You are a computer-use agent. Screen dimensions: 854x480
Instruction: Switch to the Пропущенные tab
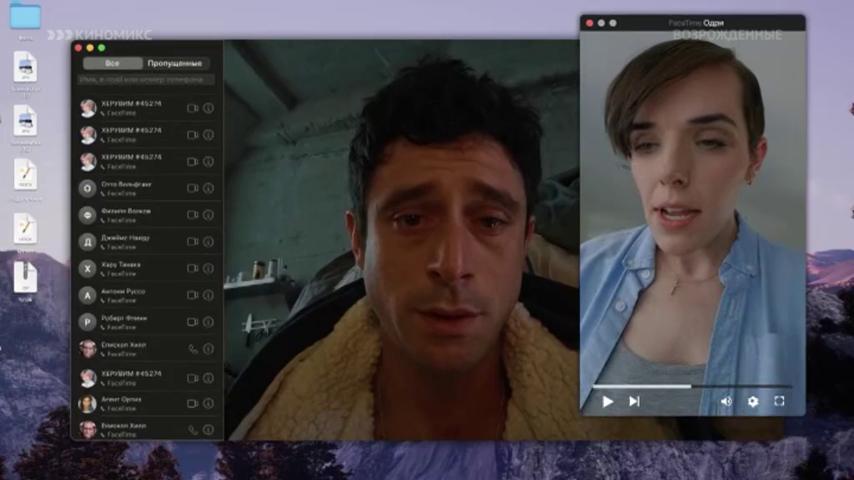coord(175,63)
